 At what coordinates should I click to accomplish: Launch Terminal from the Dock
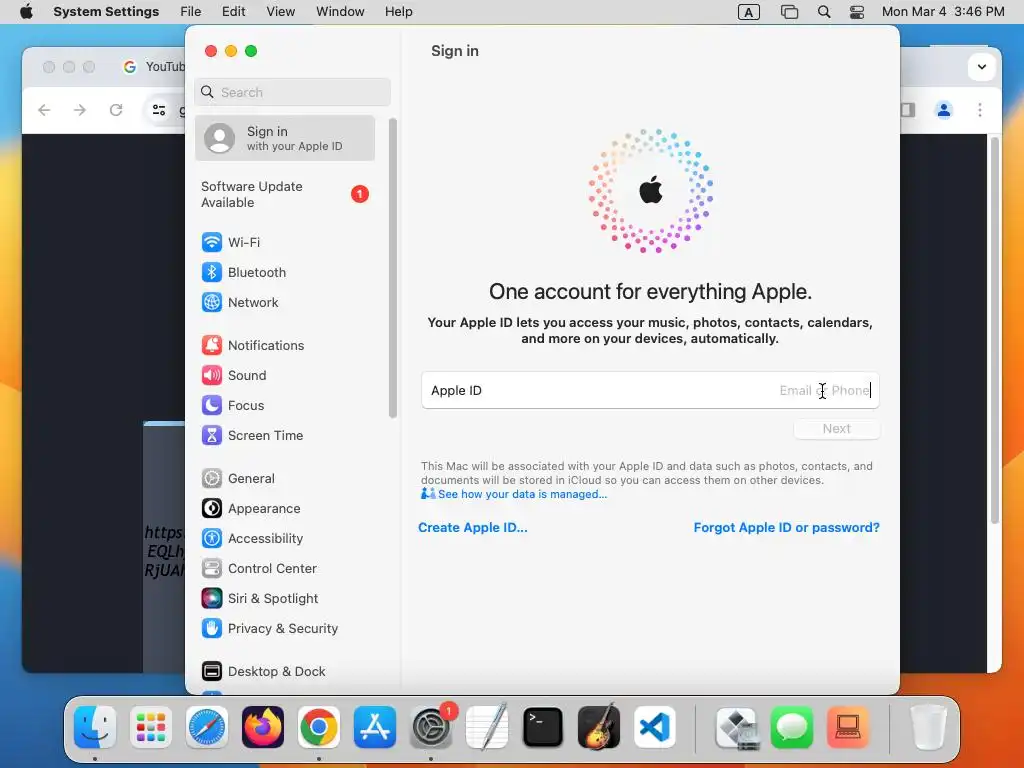[x=543, y=727]
